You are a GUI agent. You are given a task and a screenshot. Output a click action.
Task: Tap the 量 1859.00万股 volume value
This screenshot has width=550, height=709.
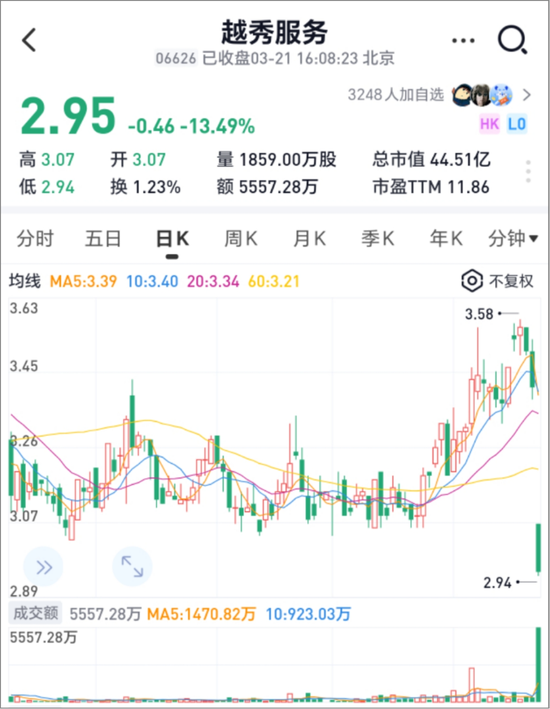click(x=276, y=160)
